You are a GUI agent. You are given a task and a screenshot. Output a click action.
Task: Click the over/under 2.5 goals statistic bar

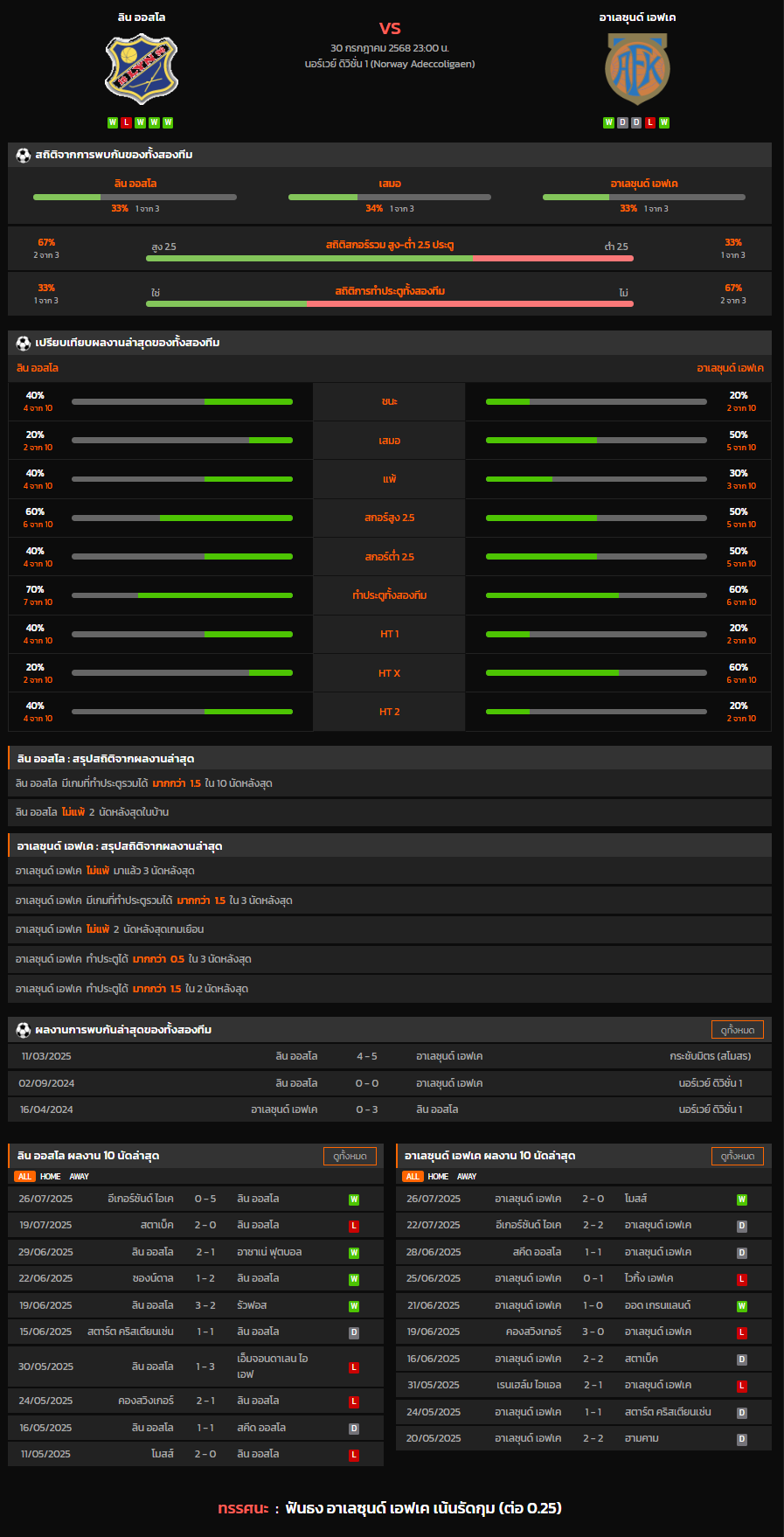pyautogui.click(x=390, y=258)
